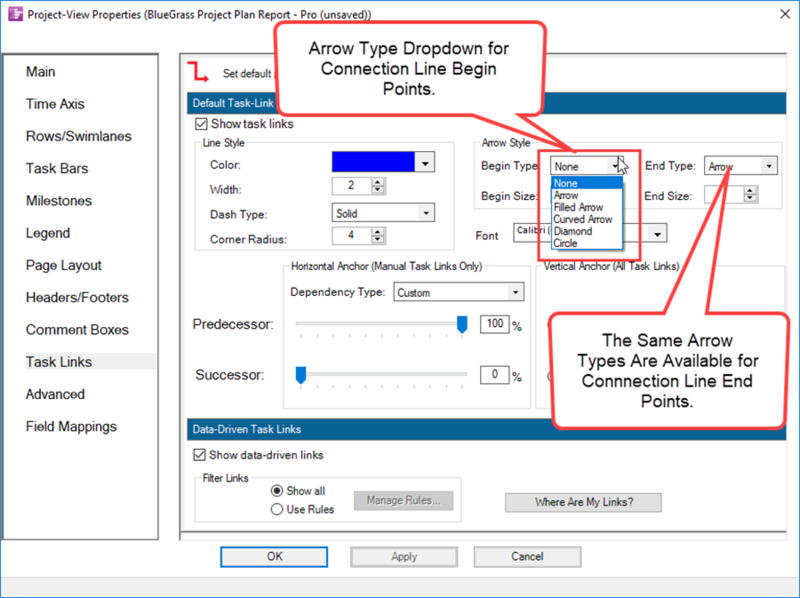Click the Successor slider handle

point(301,375)
